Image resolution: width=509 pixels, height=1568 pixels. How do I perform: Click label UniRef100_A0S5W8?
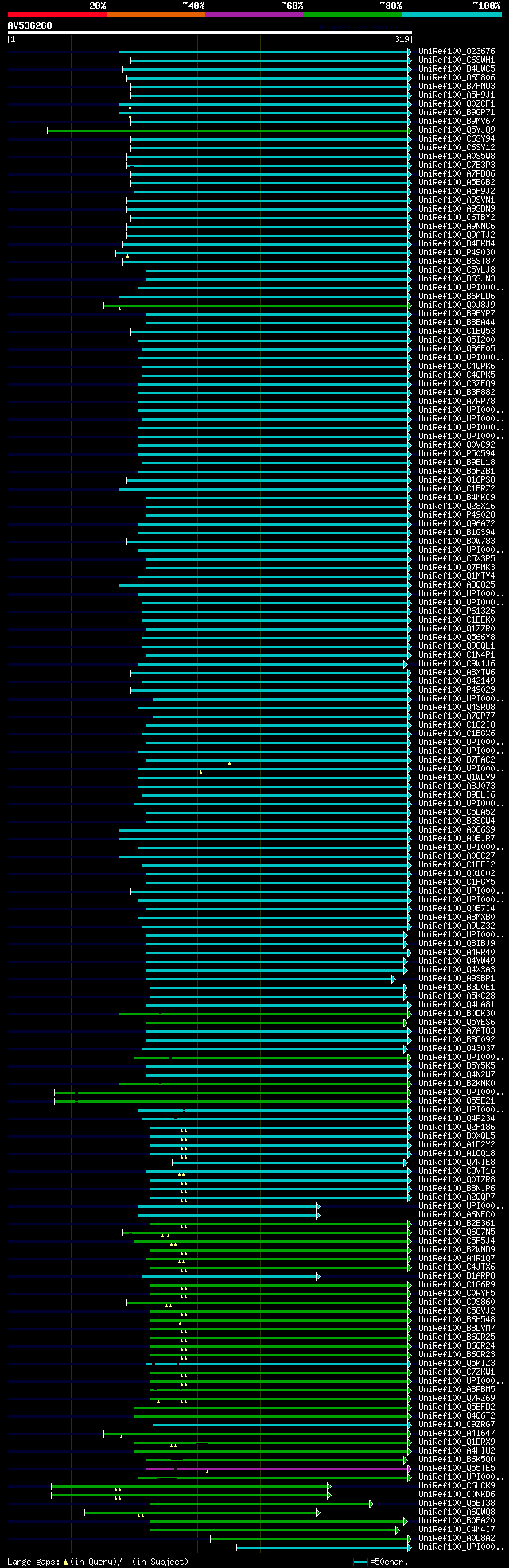(x=457, y=157)
